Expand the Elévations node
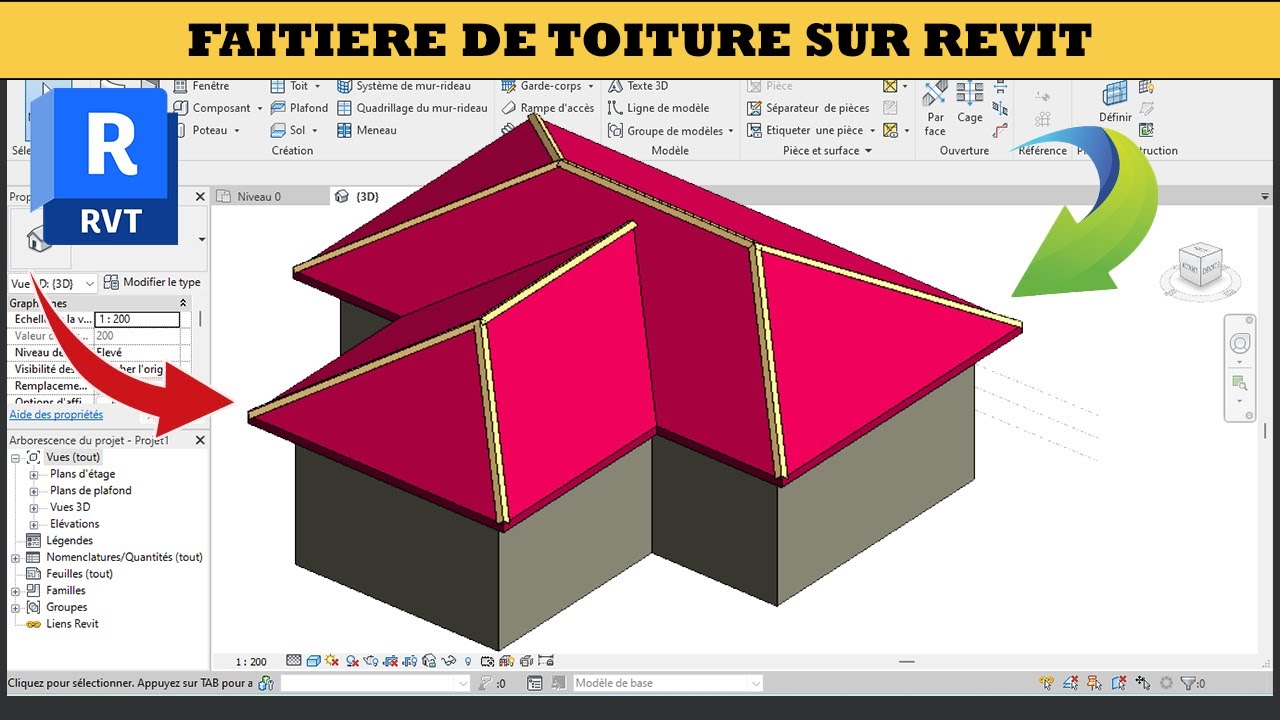This screenshot has height=720, width=1280. point(34,524)
